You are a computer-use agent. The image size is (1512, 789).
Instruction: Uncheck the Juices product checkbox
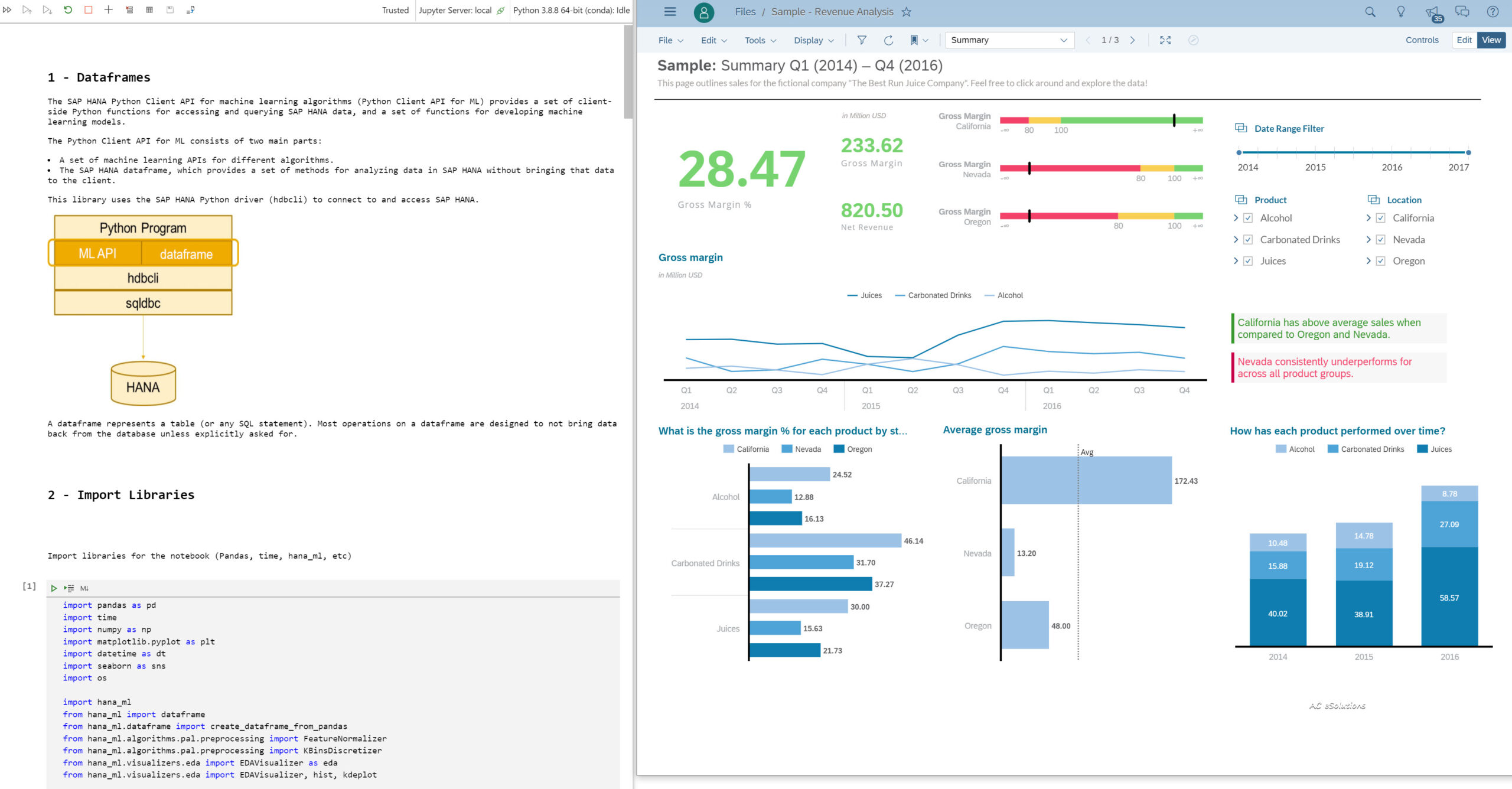(1248, 261)
